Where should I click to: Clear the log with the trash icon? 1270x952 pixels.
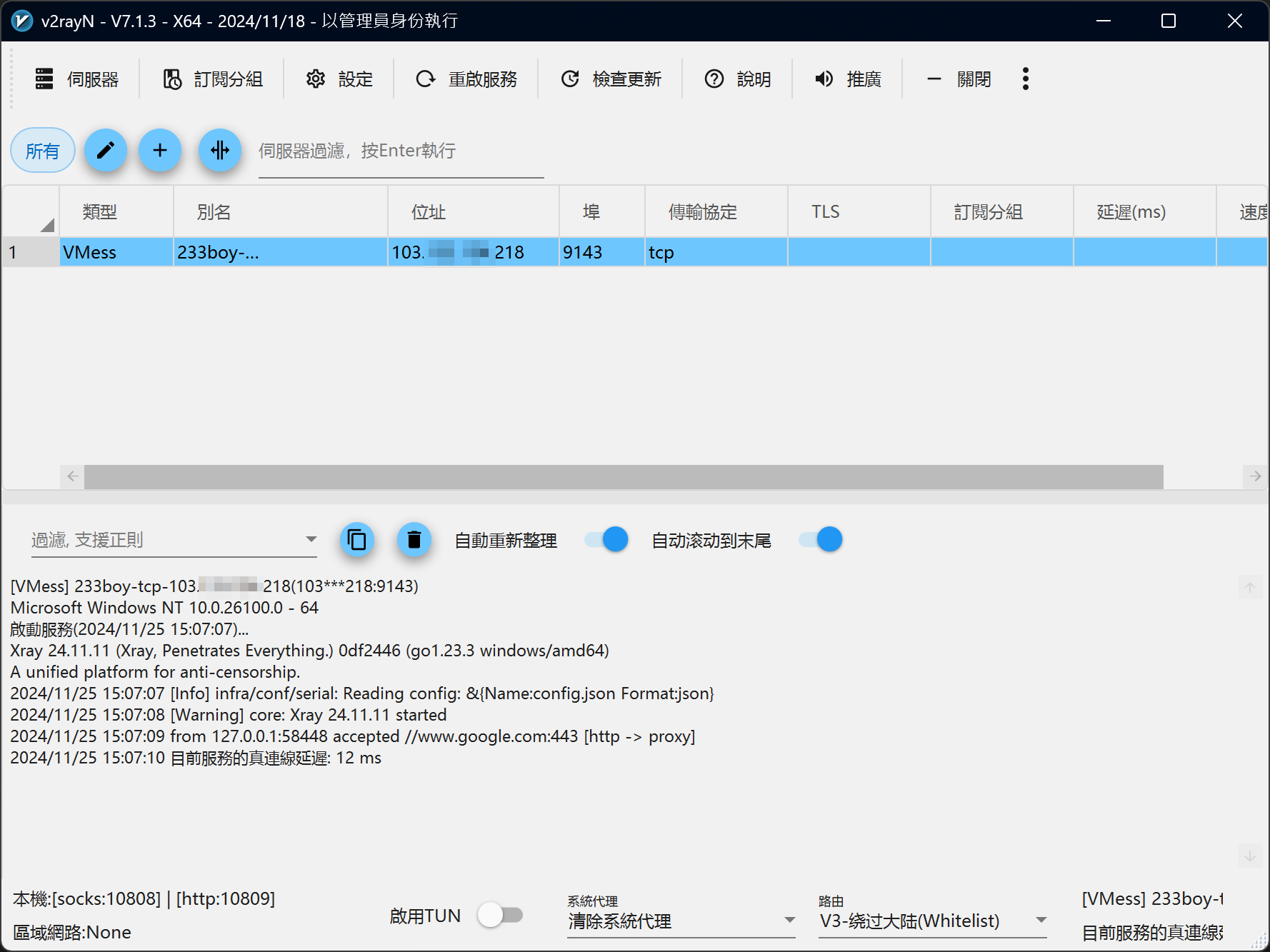pyautogui.click(x=414, y=541)
